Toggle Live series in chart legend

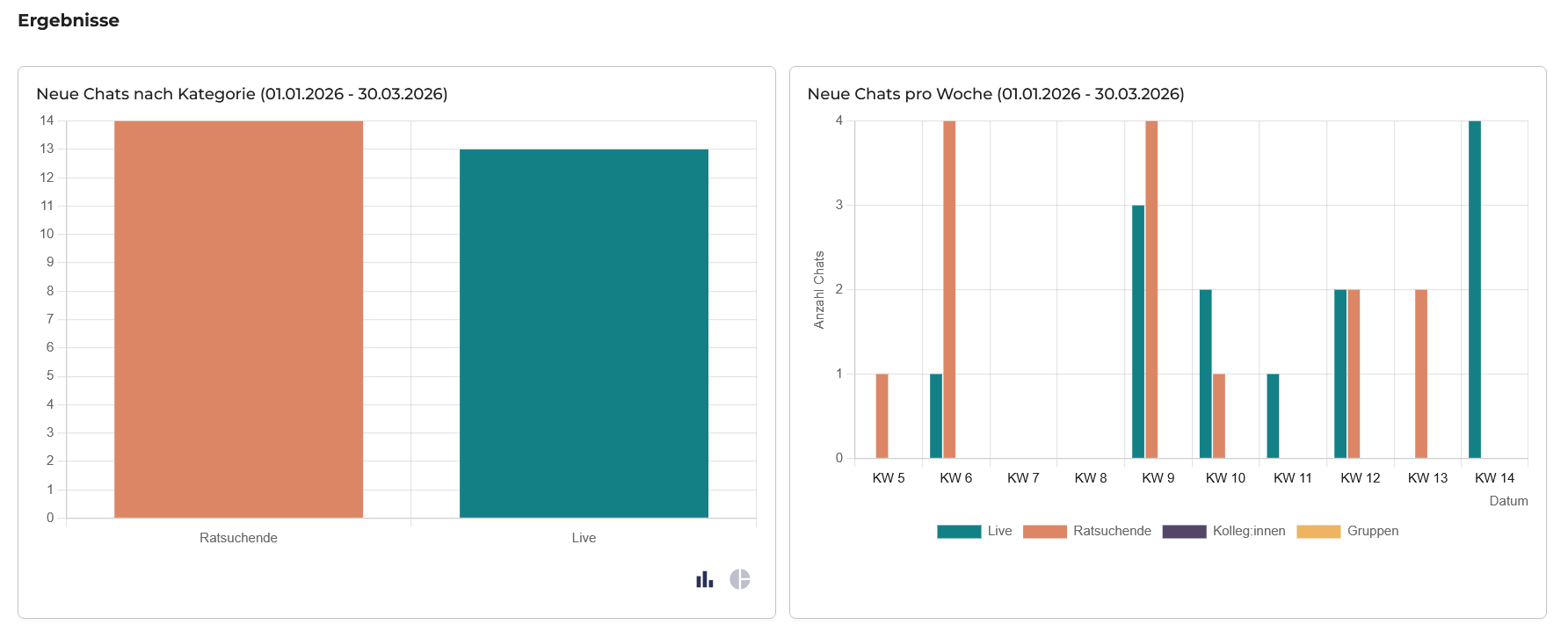(999, 531)
